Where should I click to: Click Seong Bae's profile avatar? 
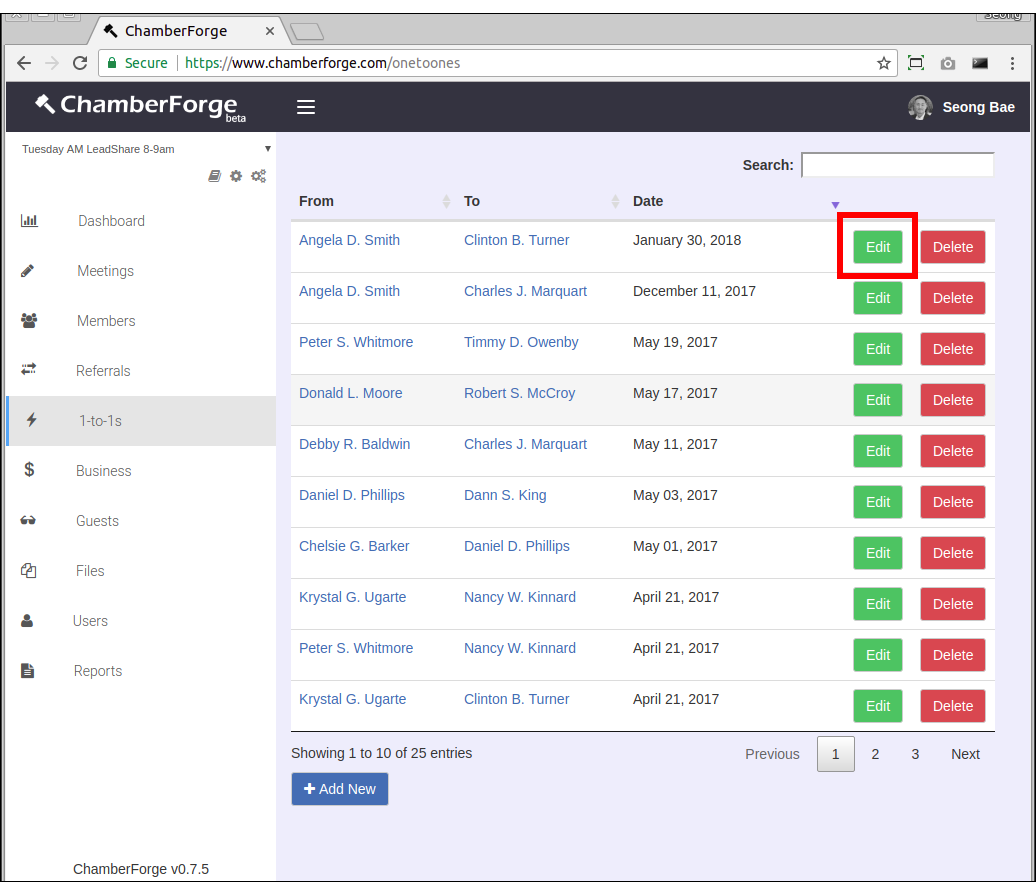pyautogui.click(x=920, y=107)
